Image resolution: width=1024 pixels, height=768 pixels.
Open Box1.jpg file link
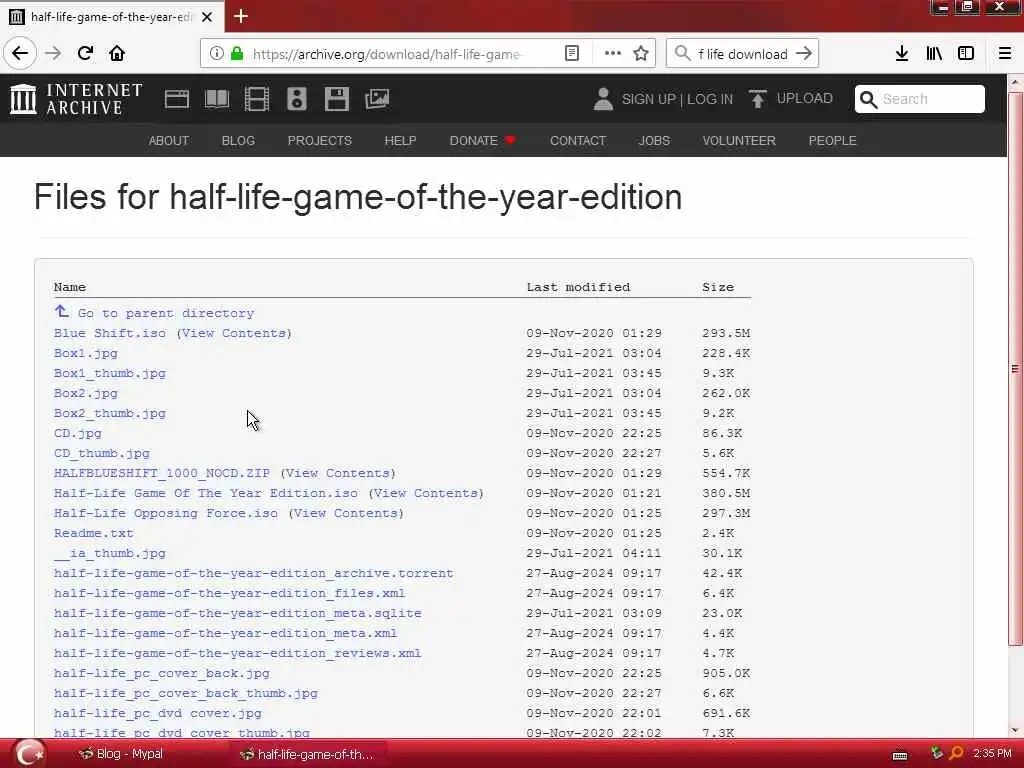(x=86, y=353)
